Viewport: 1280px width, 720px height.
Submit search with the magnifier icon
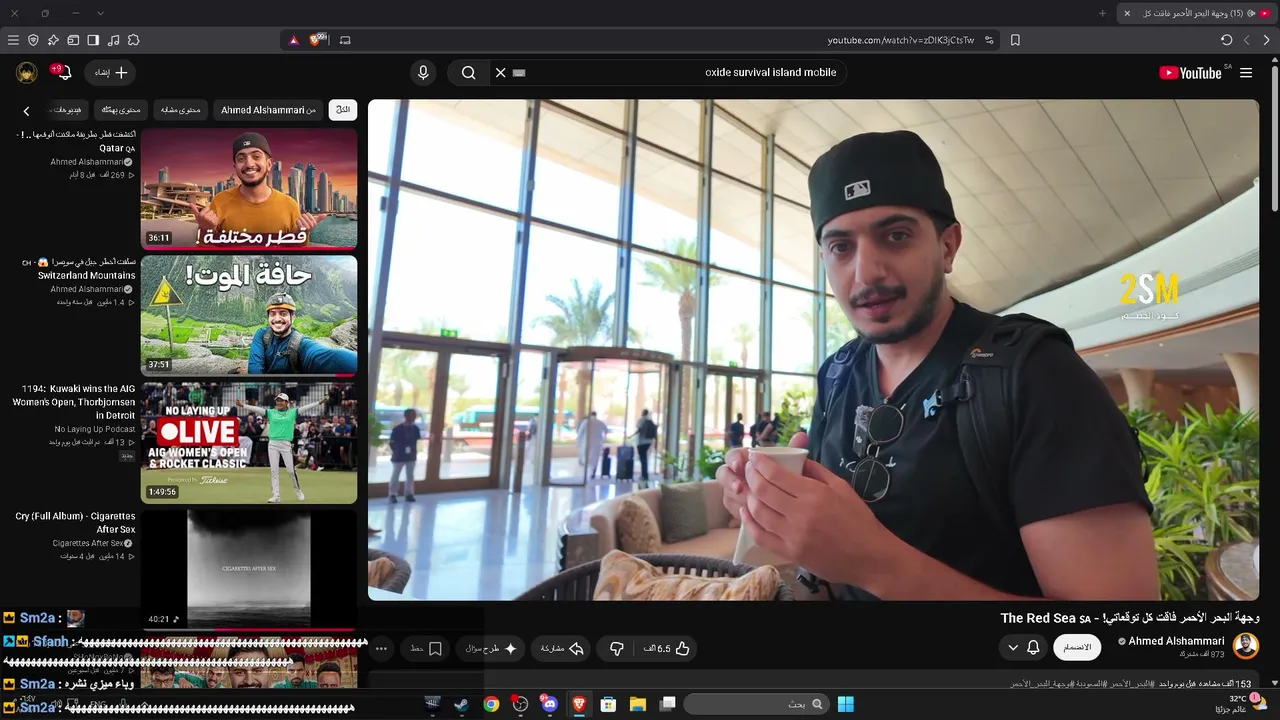[x=468, y=73]
